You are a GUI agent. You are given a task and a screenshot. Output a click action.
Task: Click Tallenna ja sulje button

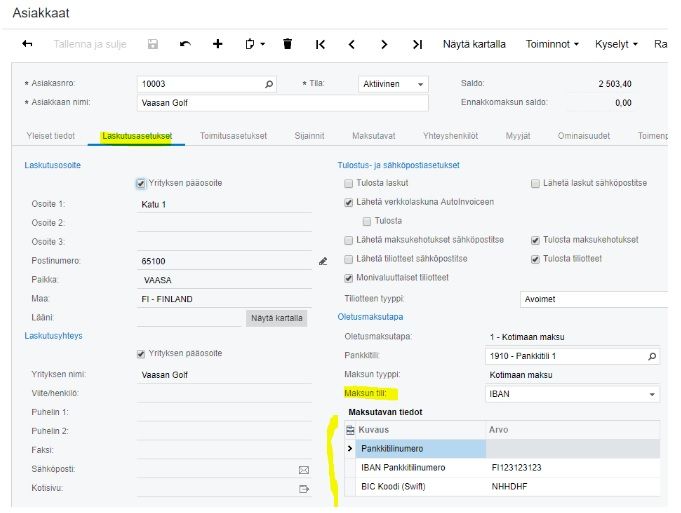90,44
